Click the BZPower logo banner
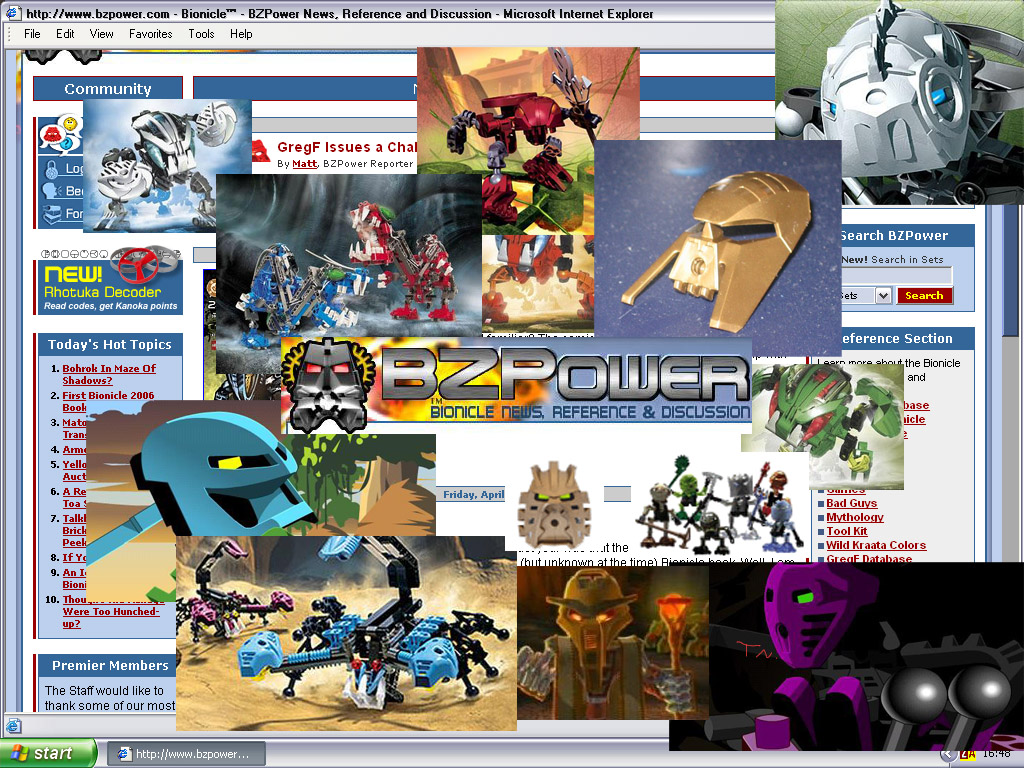The height and width of the screenshot is (768, 1024). [516, 384]
